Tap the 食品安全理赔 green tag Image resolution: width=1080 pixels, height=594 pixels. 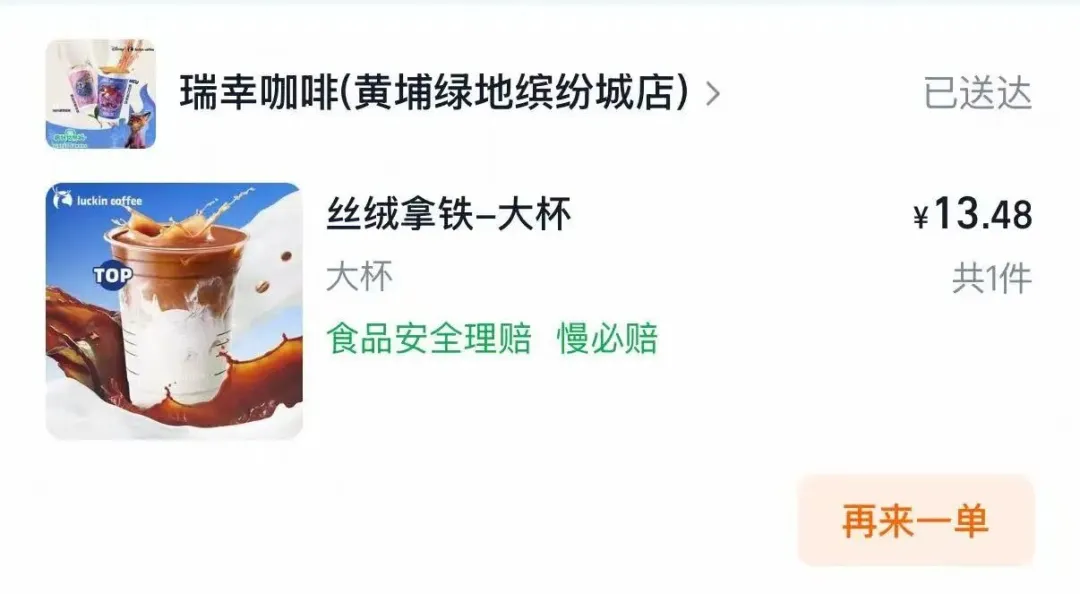428,338
